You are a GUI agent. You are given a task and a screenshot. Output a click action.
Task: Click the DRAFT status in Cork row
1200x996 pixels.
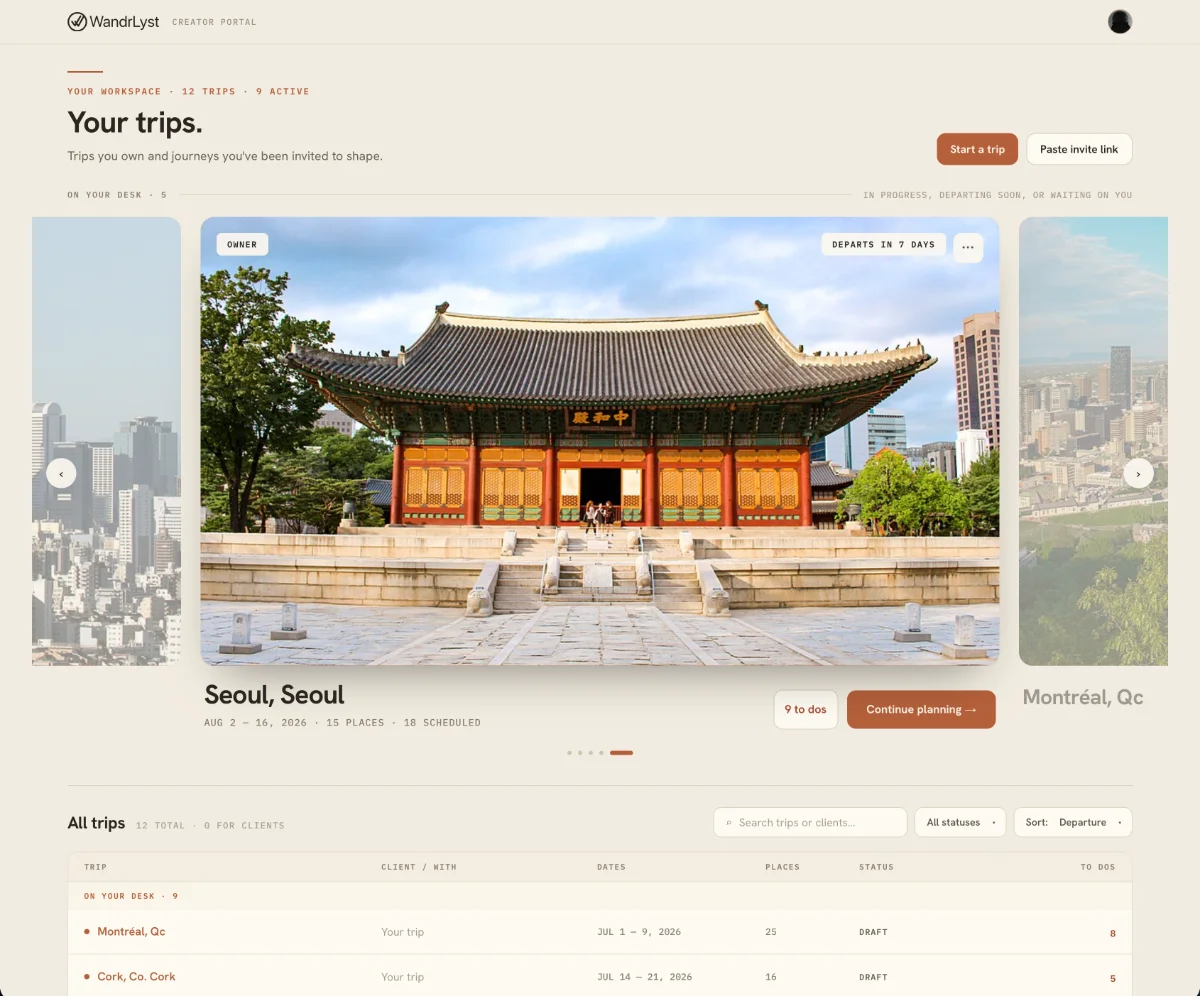coord(873,977)
